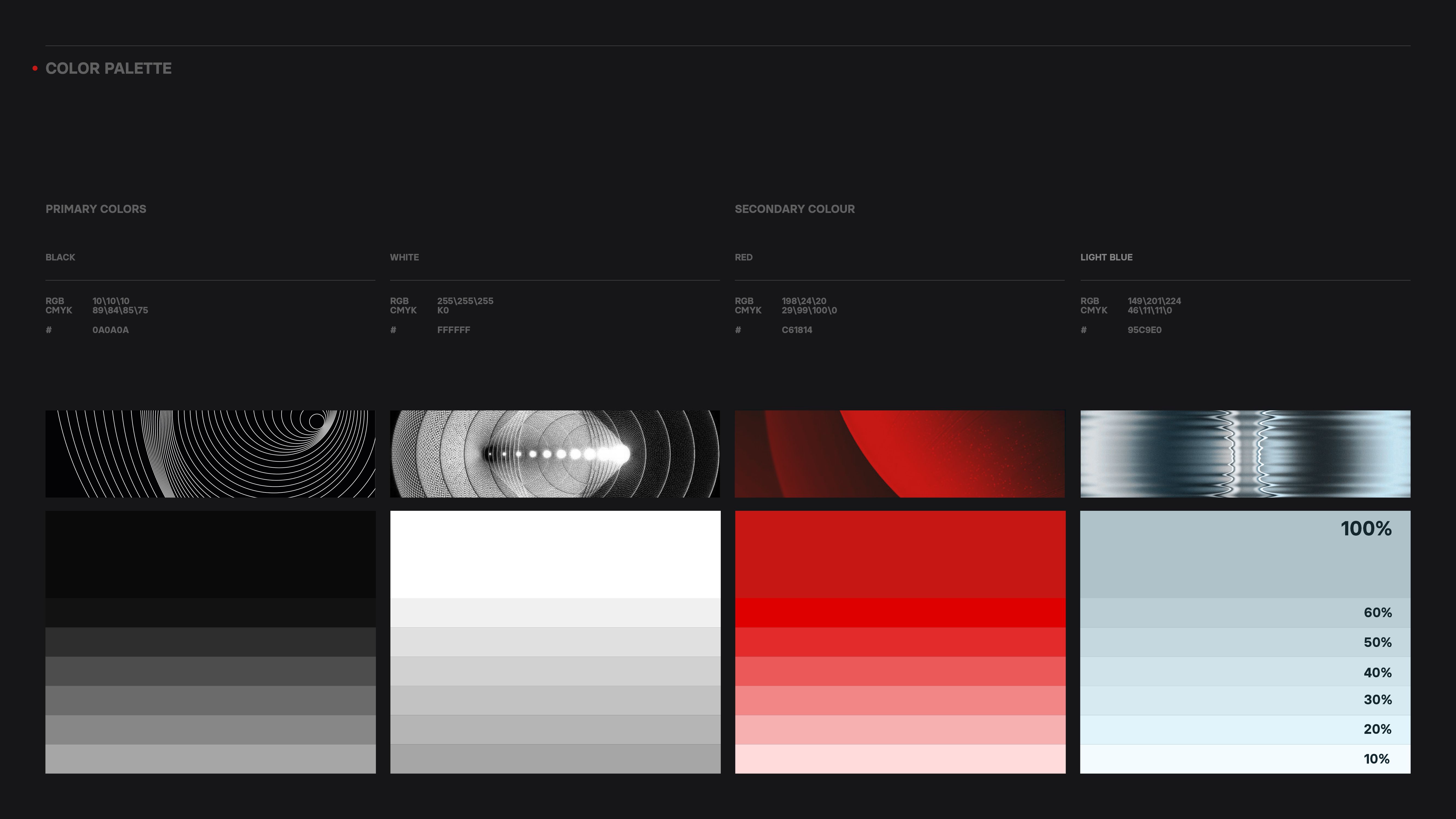Open the concentric white lines image

[210, 454]
